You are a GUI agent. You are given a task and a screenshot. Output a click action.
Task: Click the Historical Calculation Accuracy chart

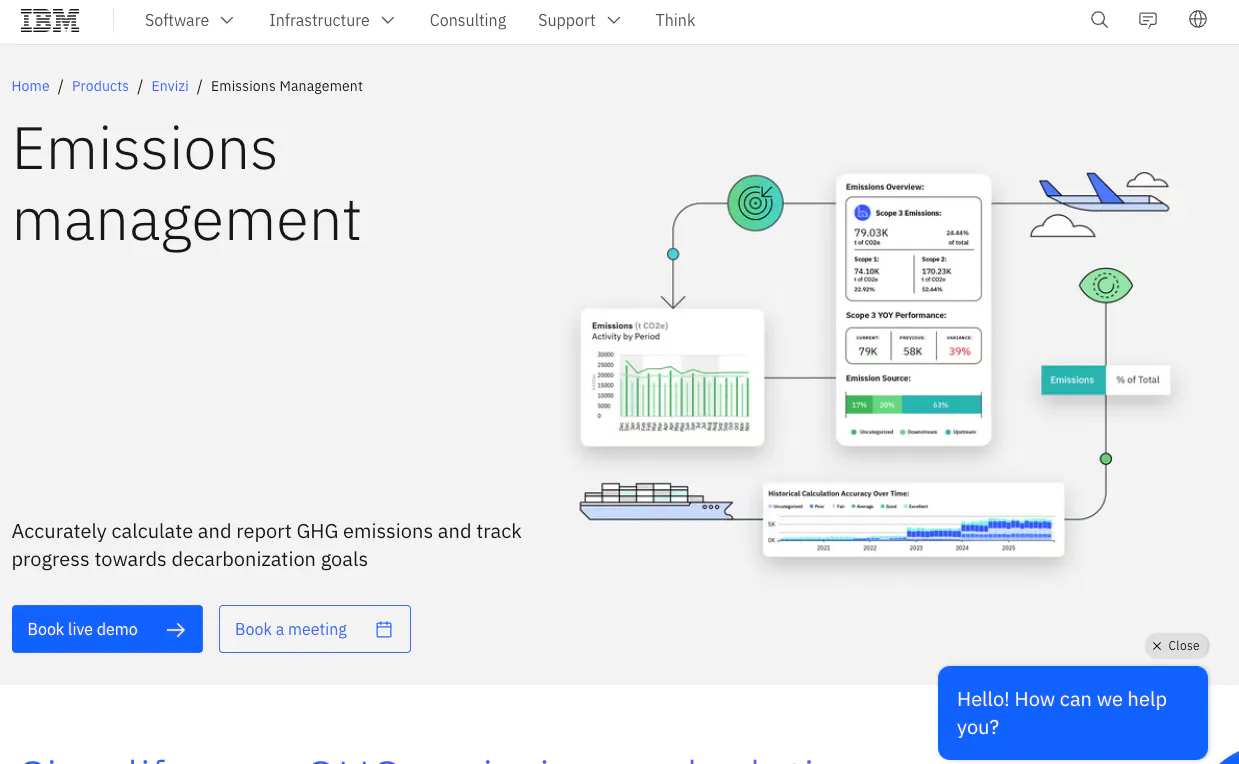tap(913, 519)
